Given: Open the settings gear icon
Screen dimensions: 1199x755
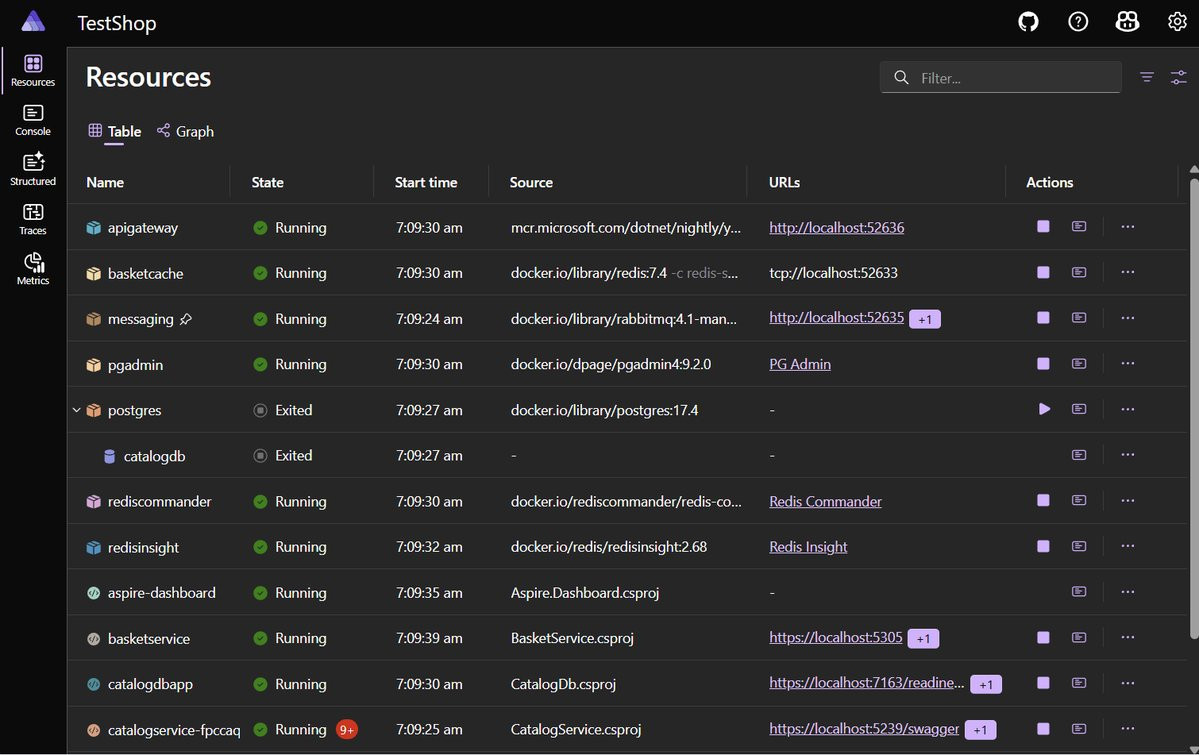Looking at the screenshot, I should (1177, 22).
